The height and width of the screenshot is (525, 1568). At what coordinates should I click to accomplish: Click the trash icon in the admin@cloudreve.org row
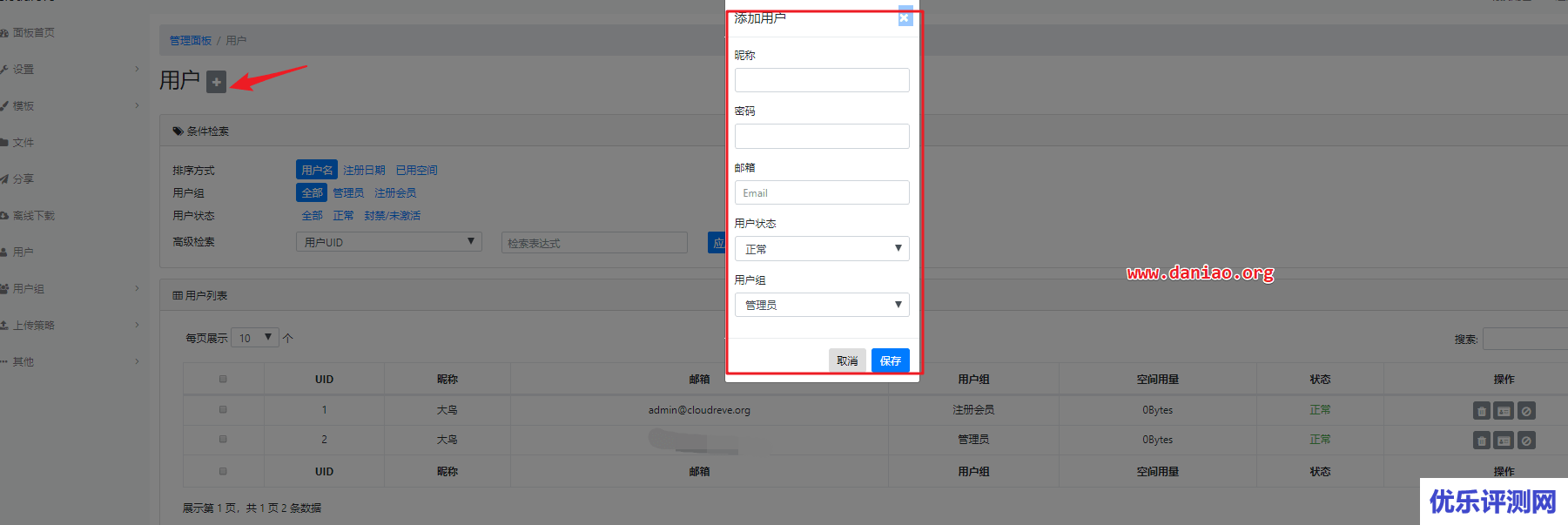click(1482, 411)
